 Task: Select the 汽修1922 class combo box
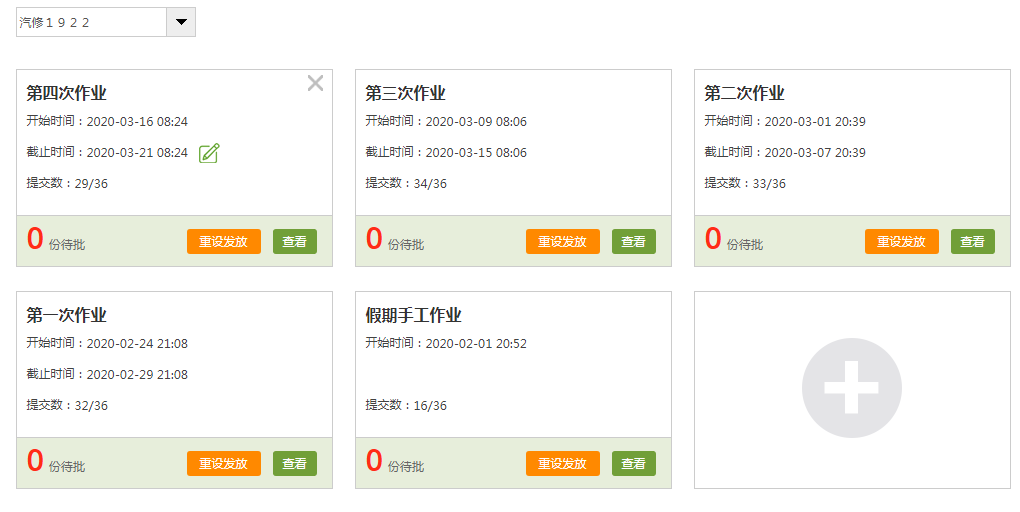91,22
